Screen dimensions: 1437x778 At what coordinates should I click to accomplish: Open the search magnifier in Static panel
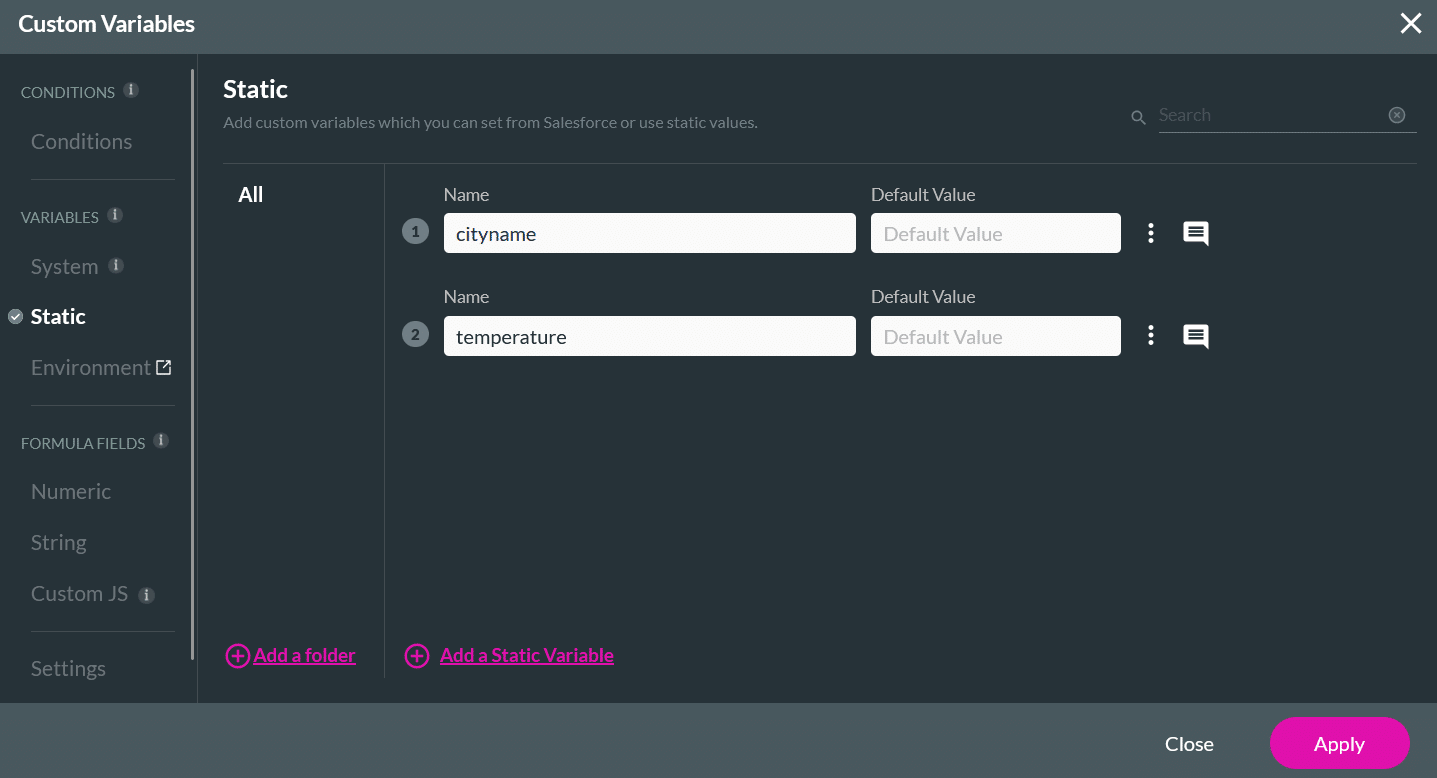(1138, 116)
